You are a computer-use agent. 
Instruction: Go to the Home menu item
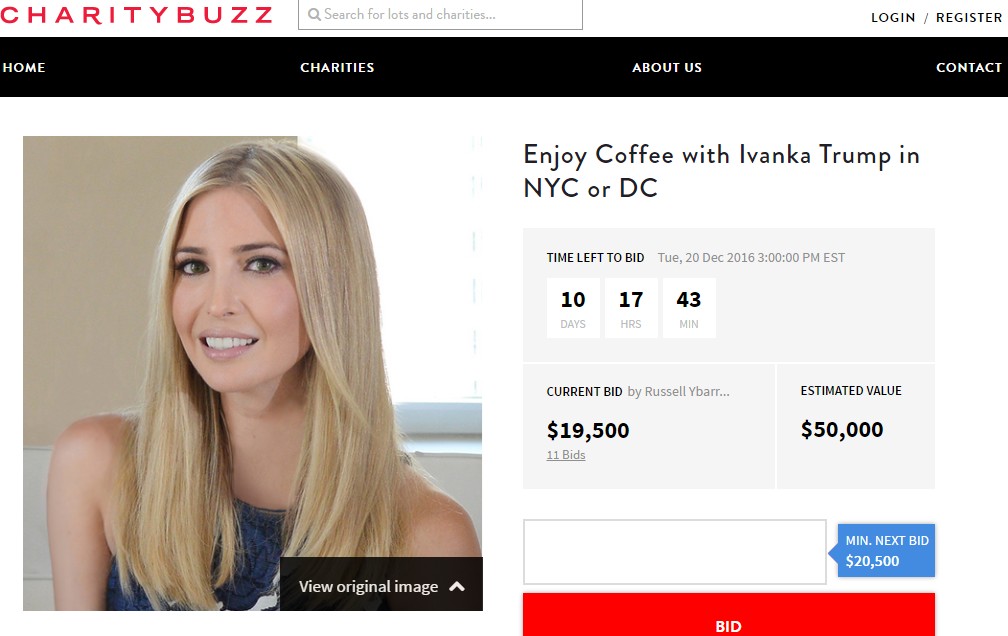click(24, 68)
